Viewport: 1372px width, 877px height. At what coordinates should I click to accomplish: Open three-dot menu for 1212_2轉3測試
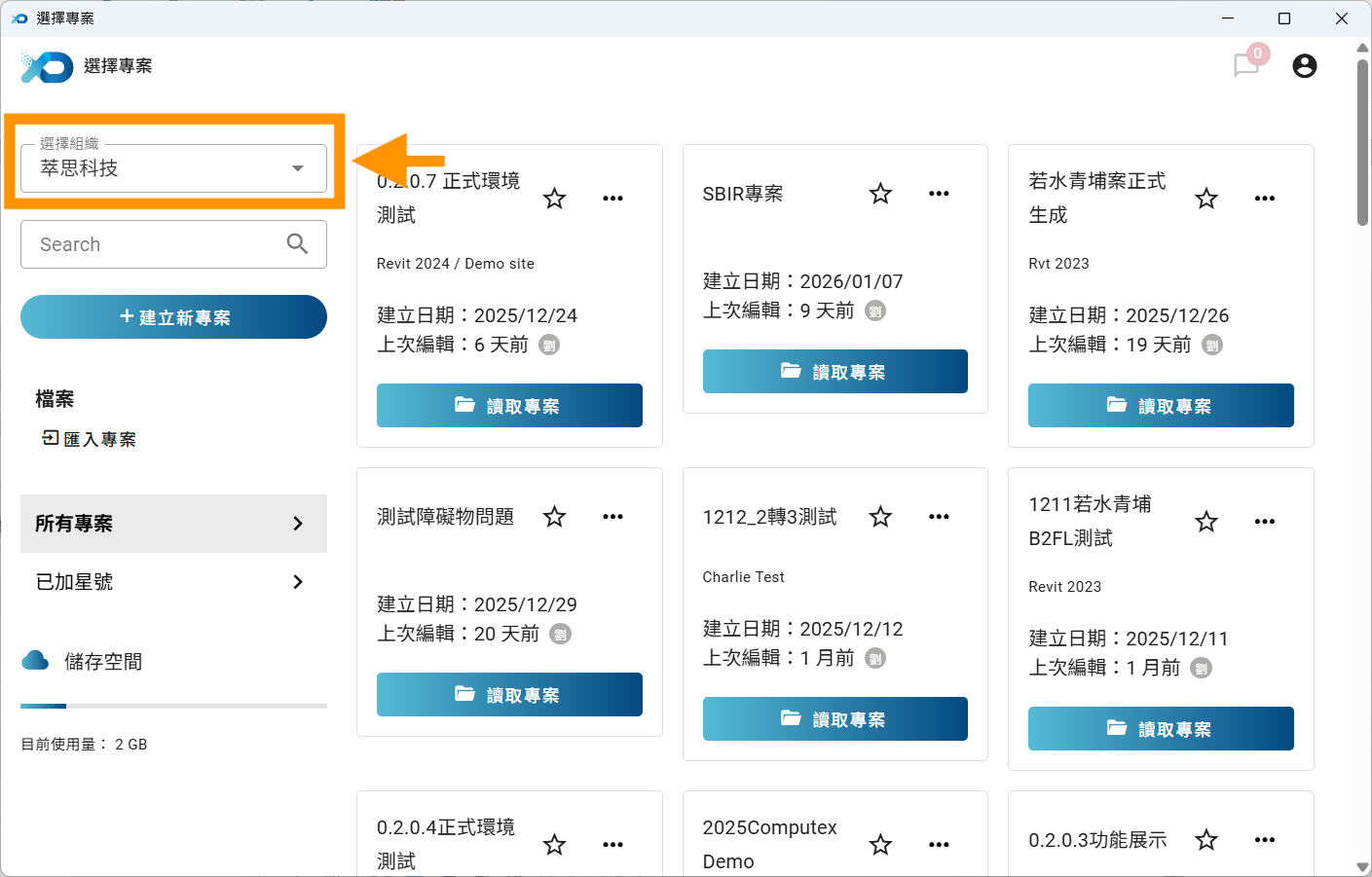939,517
